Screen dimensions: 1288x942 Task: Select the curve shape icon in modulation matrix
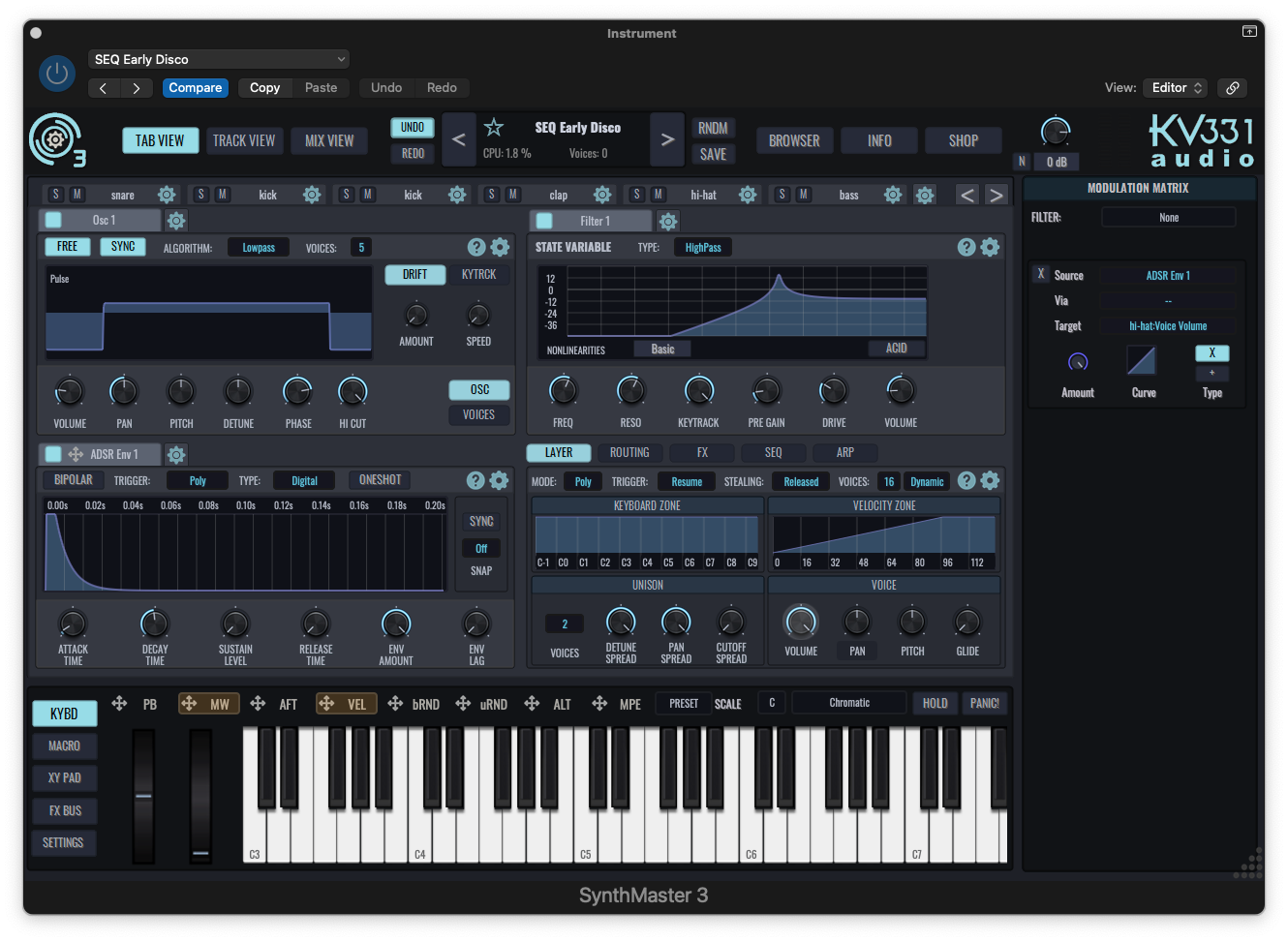coord(1142,361)
